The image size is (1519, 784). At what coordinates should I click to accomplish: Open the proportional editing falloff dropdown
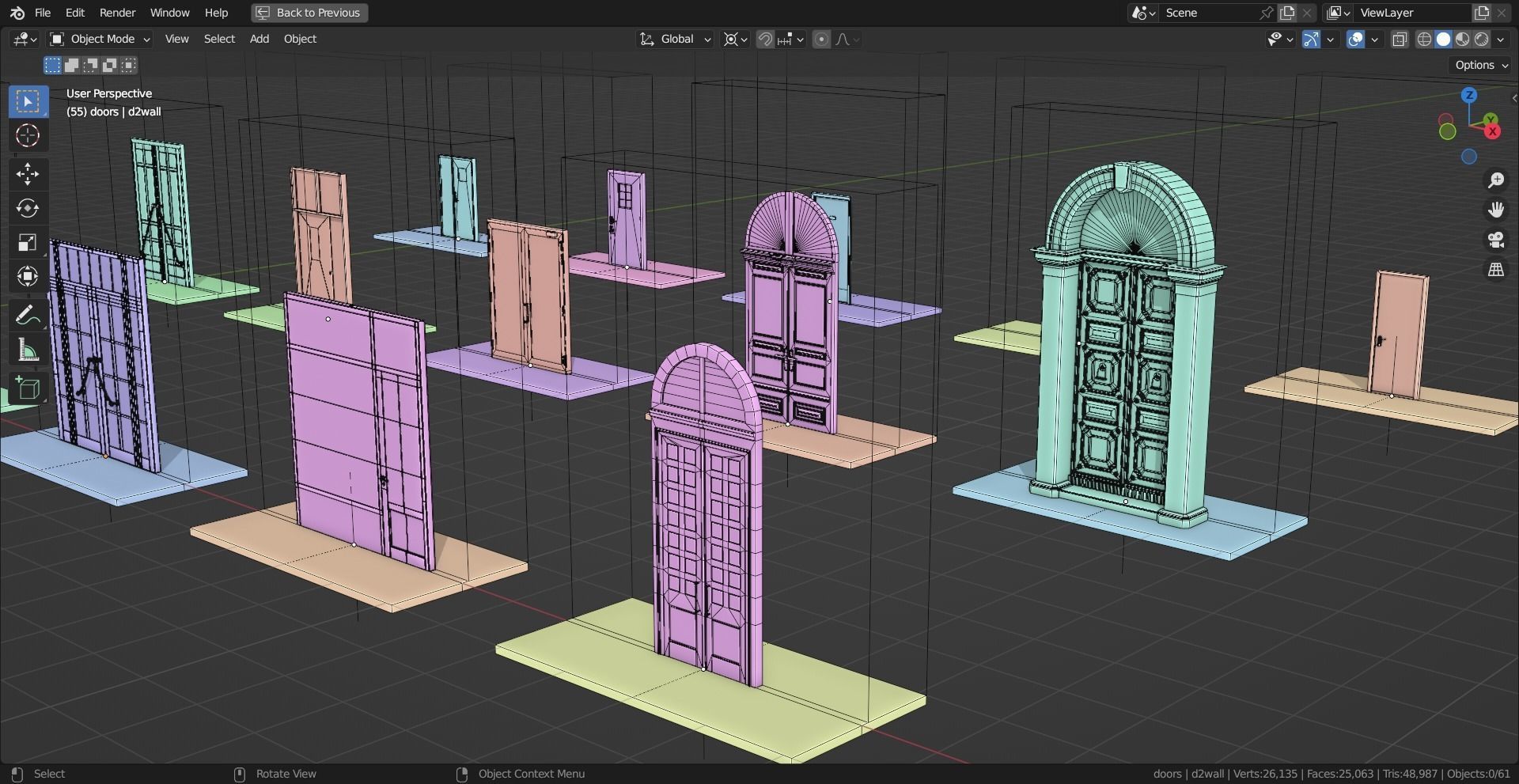847,39
